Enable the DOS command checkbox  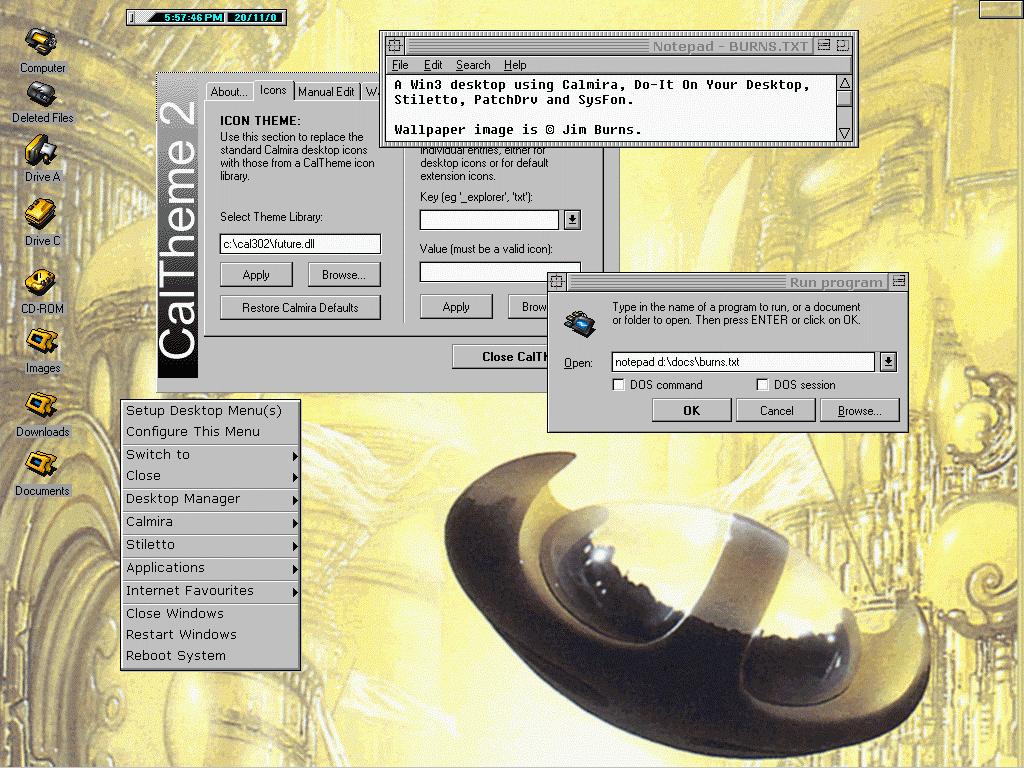(x=619, y=385)
